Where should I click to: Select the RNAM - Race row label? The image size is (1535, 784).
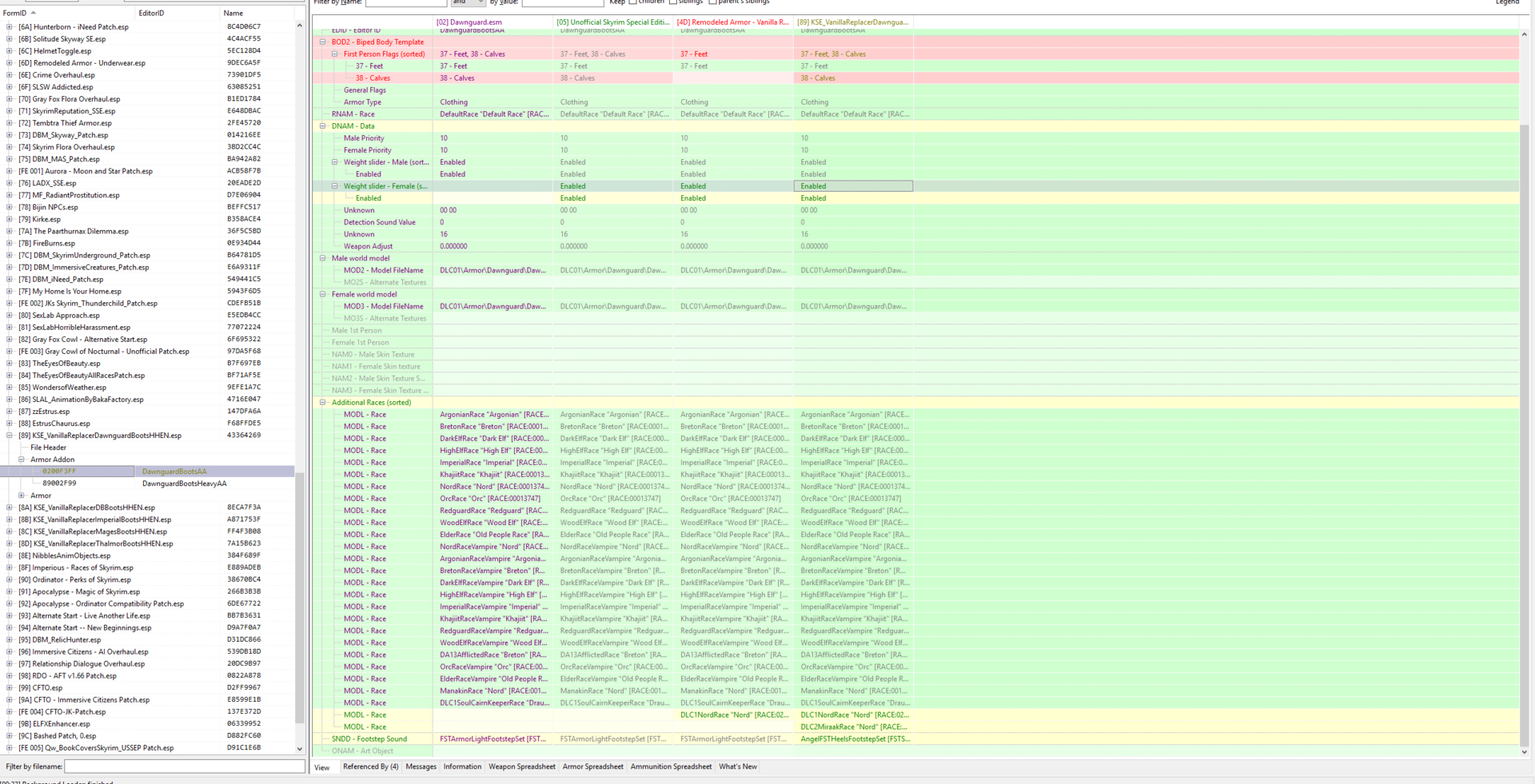pyautogui.click(x=353, y=113)
